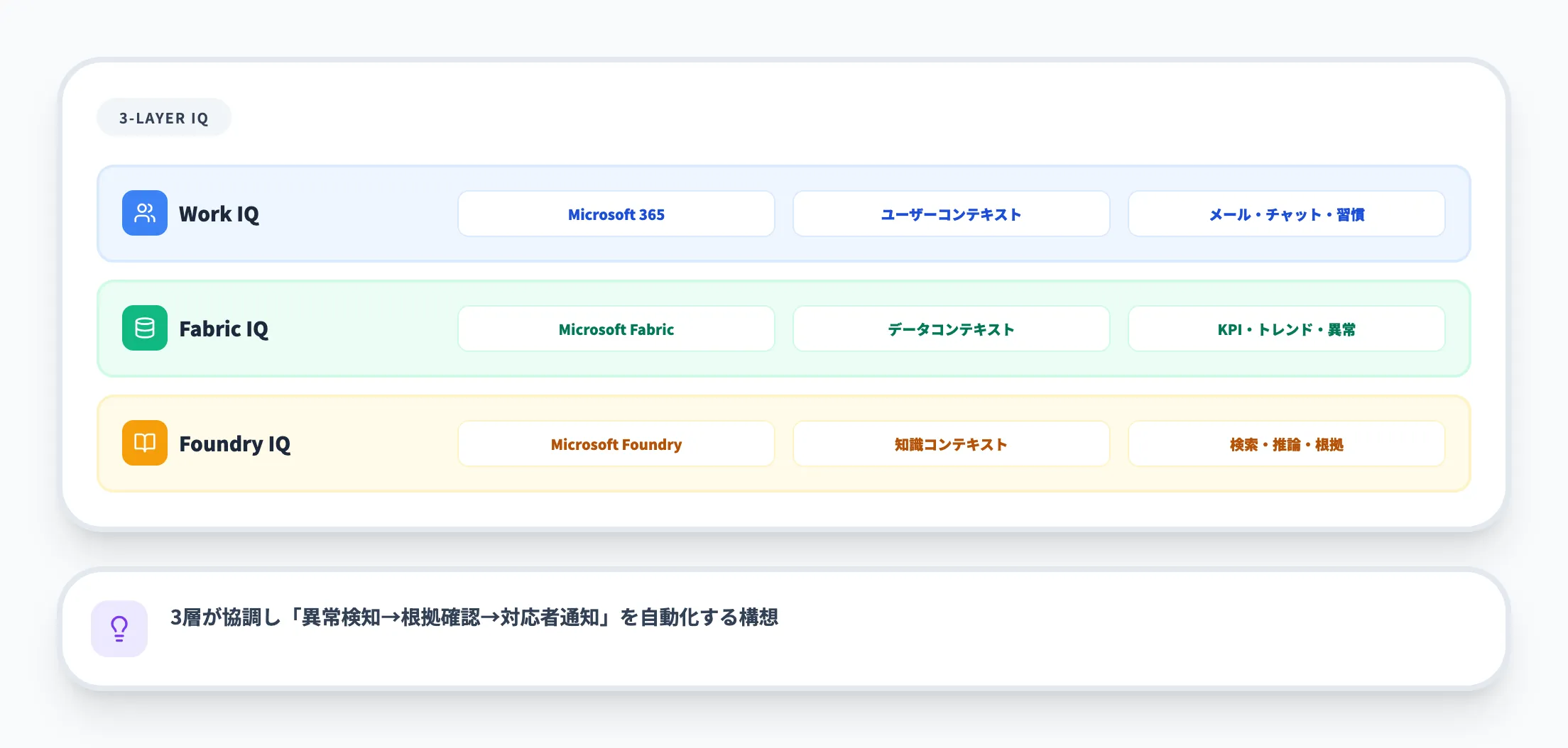Switch to the Foundry IQ layer
Viewport: 1568px width, 748px height.
tap(235, 444)
